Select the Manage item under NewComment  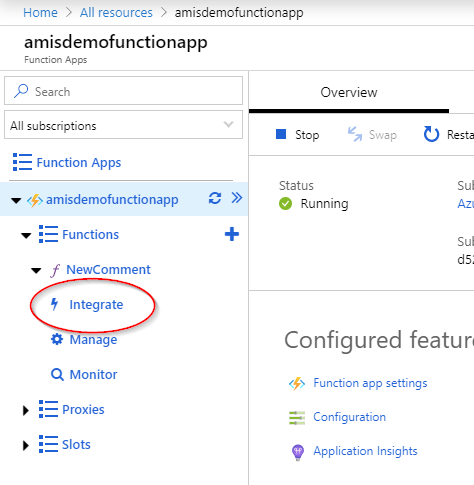tap(93, 340)
